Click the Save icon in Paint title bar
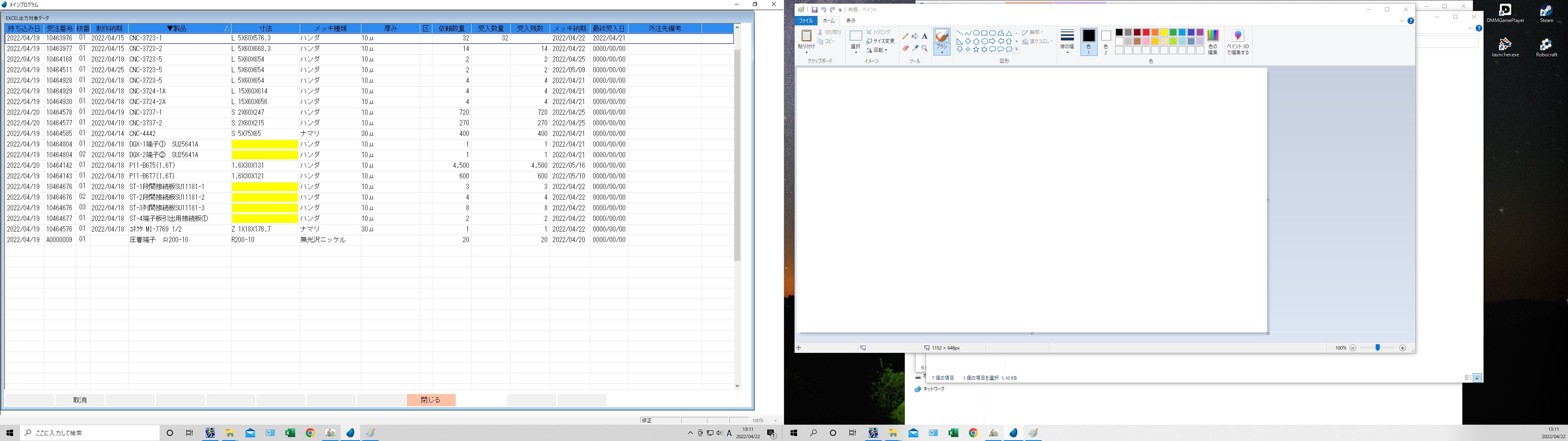This screenshot has width=1568, height=441. pyautogui.click(x=815, y=10)
